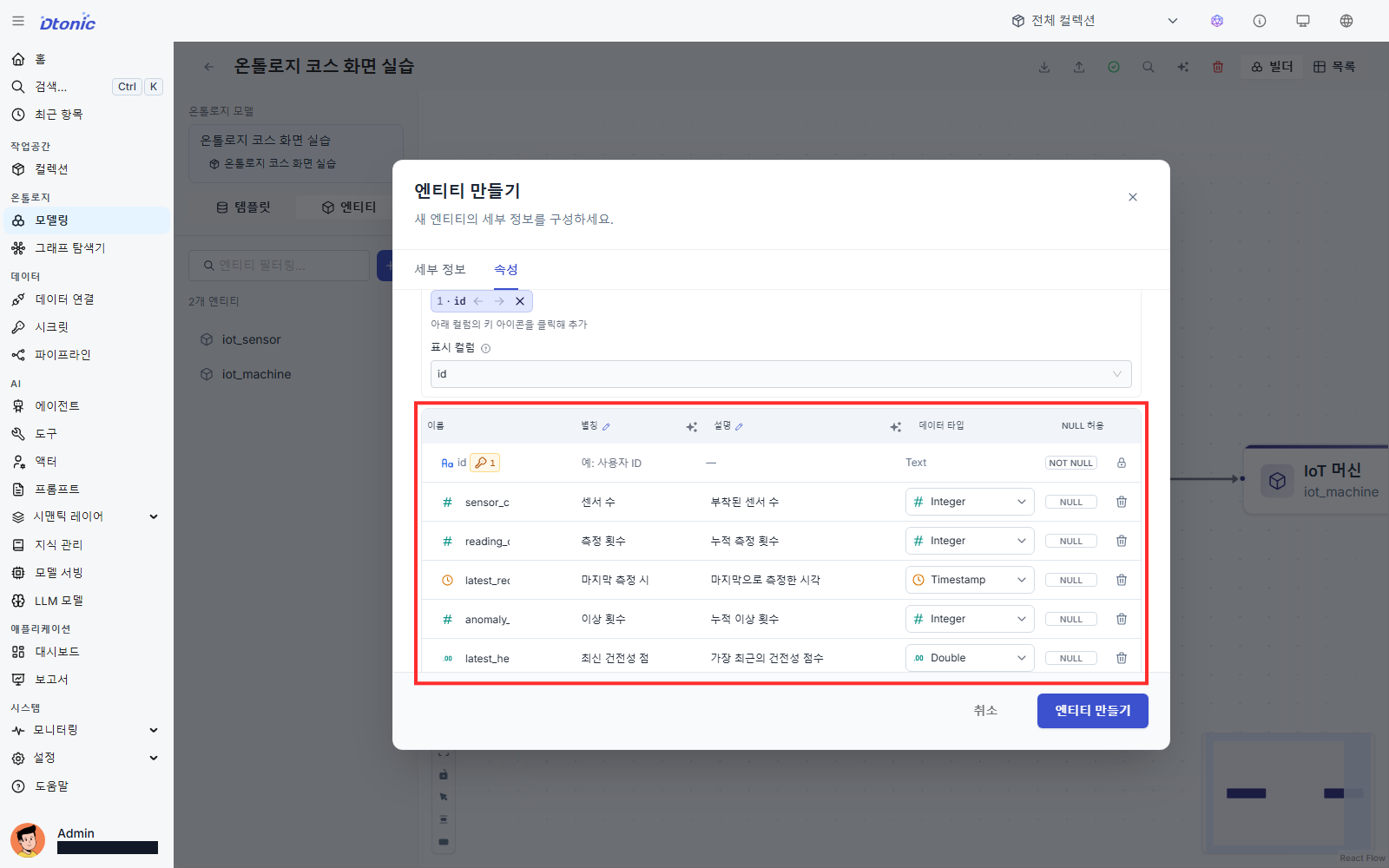Toggle NULL allowed for anomaly_ row

1071,619
